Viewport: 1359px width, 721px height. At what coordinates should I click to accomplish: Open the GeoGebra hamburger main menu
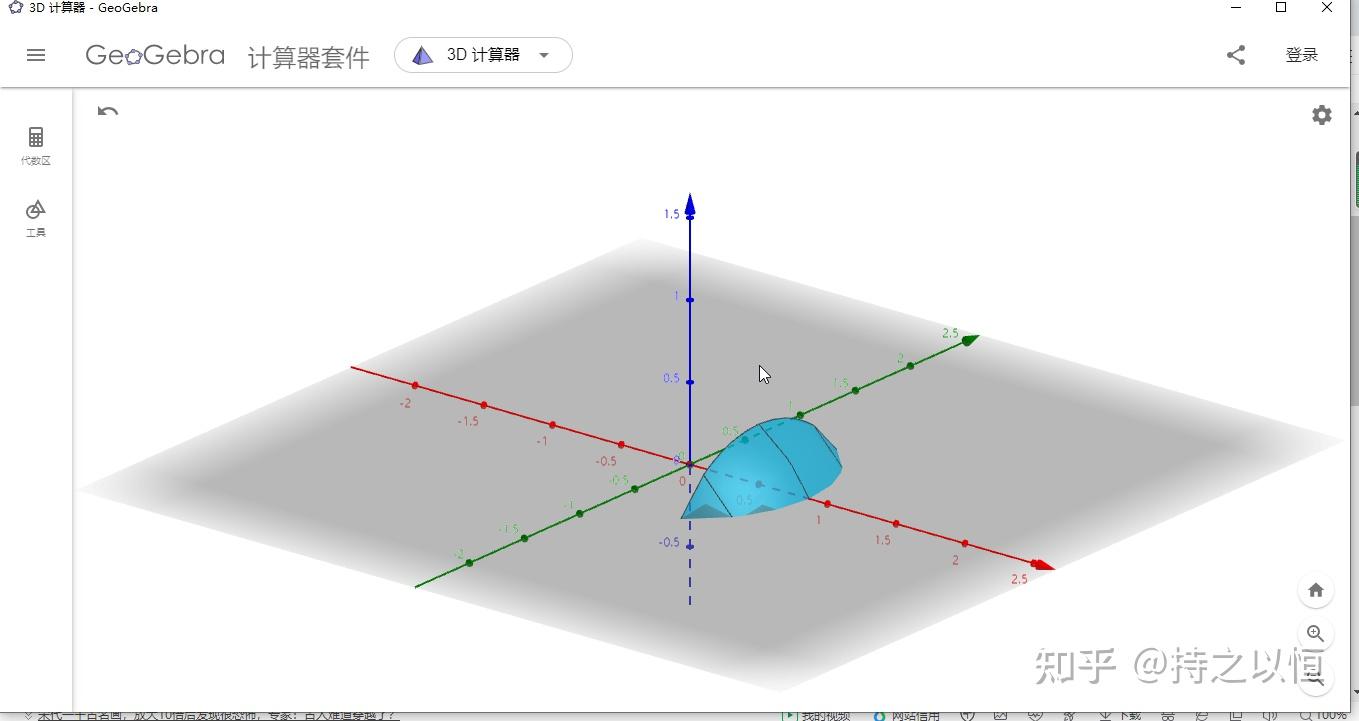tap(36, 55)
